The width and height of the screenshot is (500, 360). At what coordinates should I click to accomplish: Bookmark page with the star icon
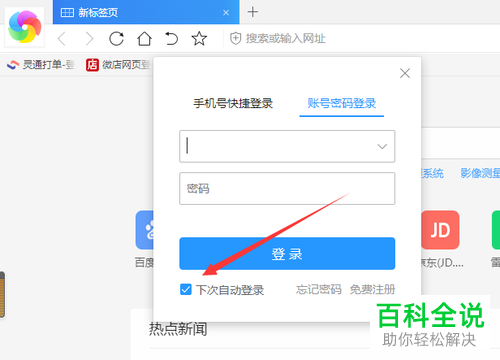pos(199,39)
